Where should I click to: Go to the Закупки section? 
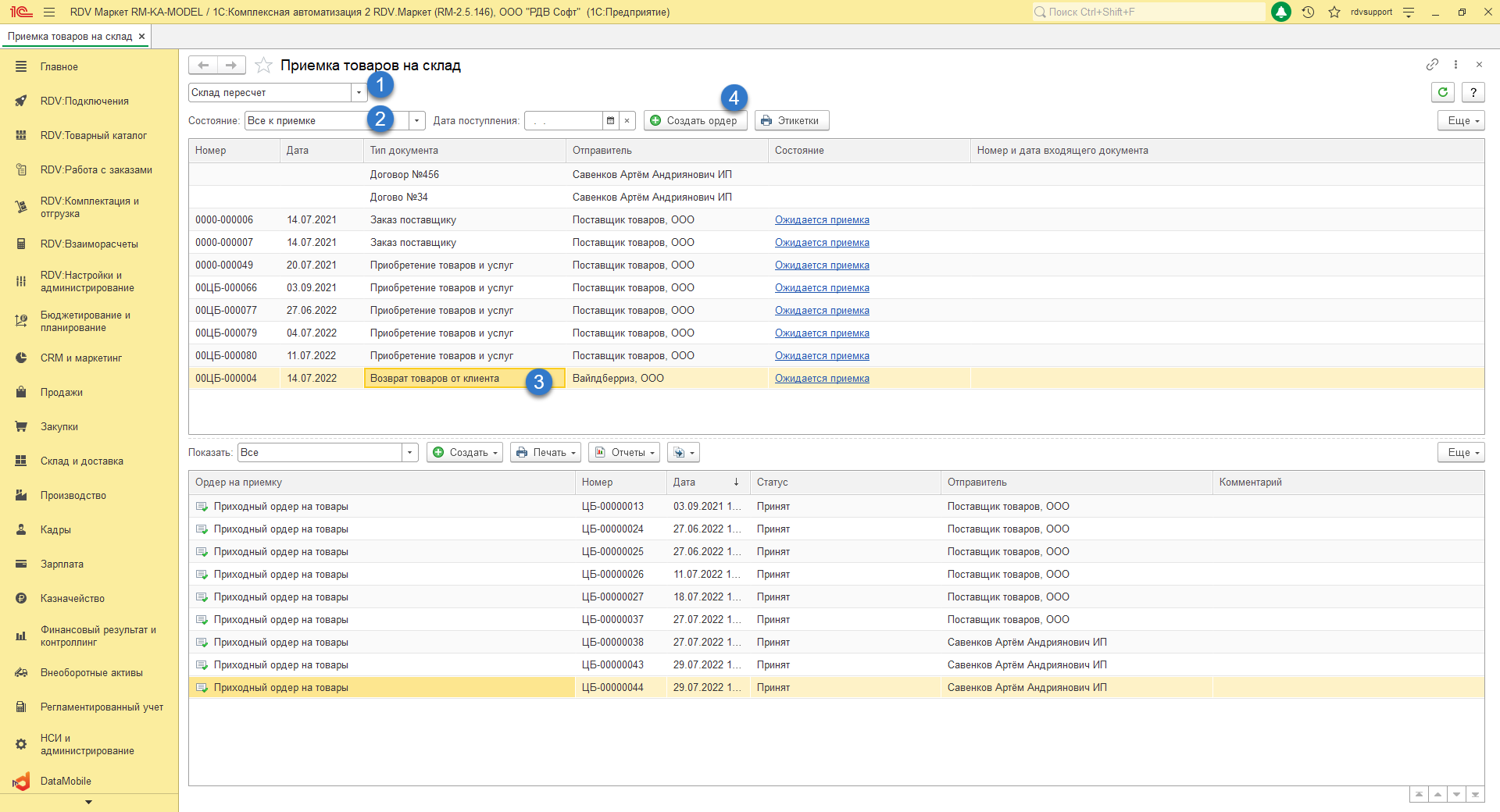59,427
